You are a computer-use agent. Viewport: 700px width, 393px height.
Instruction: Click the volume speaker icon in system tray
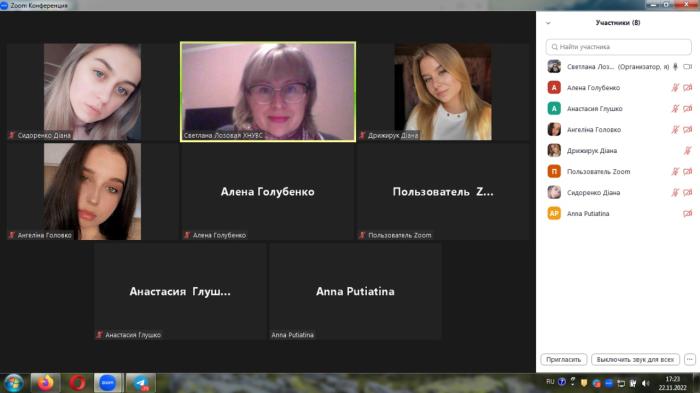pyautogui.click(x=646, y=383)
